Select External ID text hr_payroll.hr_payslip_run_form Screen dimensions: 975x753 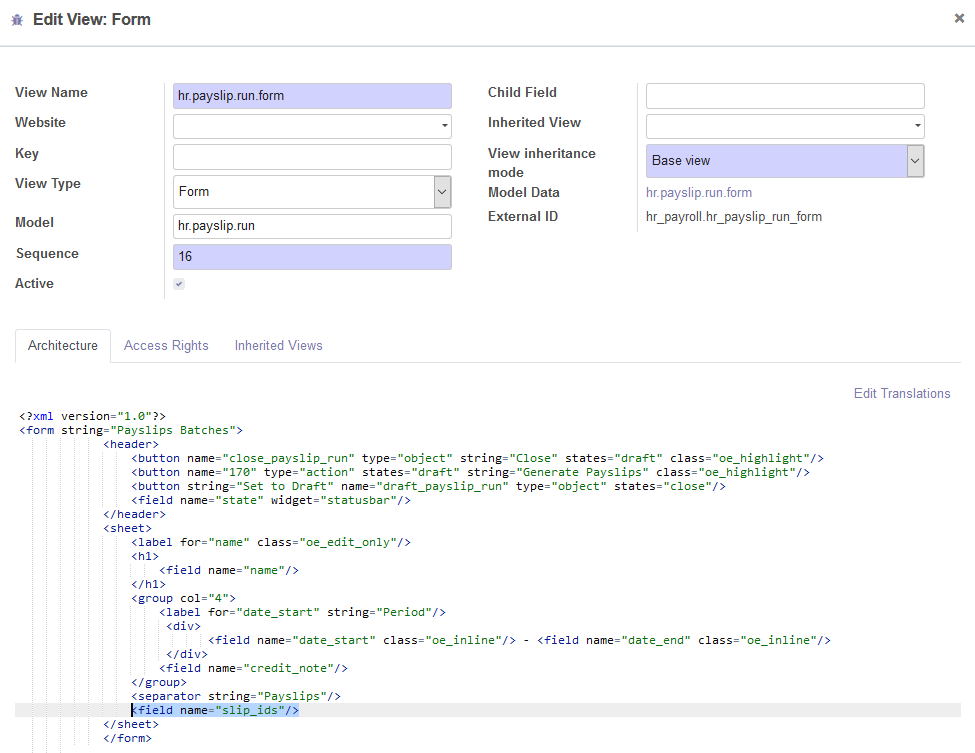pyautogui.click(x=734, y=217)
